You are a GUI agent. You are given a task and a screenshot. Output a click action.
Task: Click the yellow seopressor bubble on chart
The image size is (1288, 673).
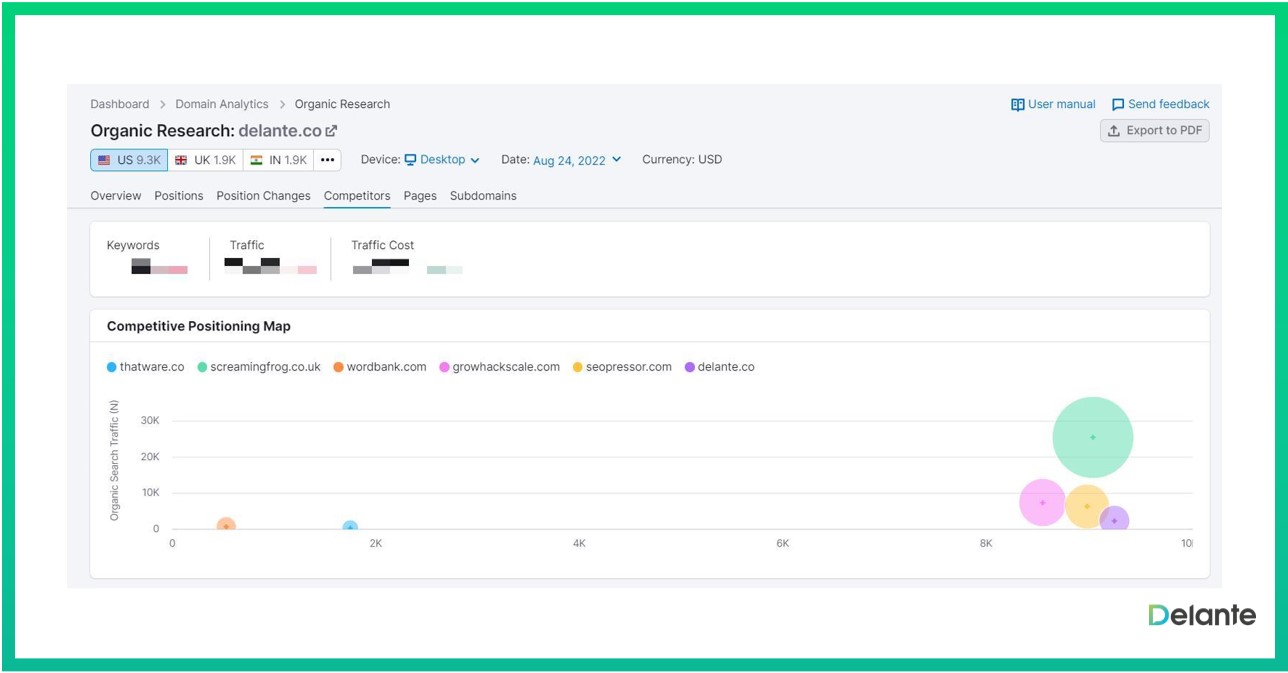[1087, 506]
